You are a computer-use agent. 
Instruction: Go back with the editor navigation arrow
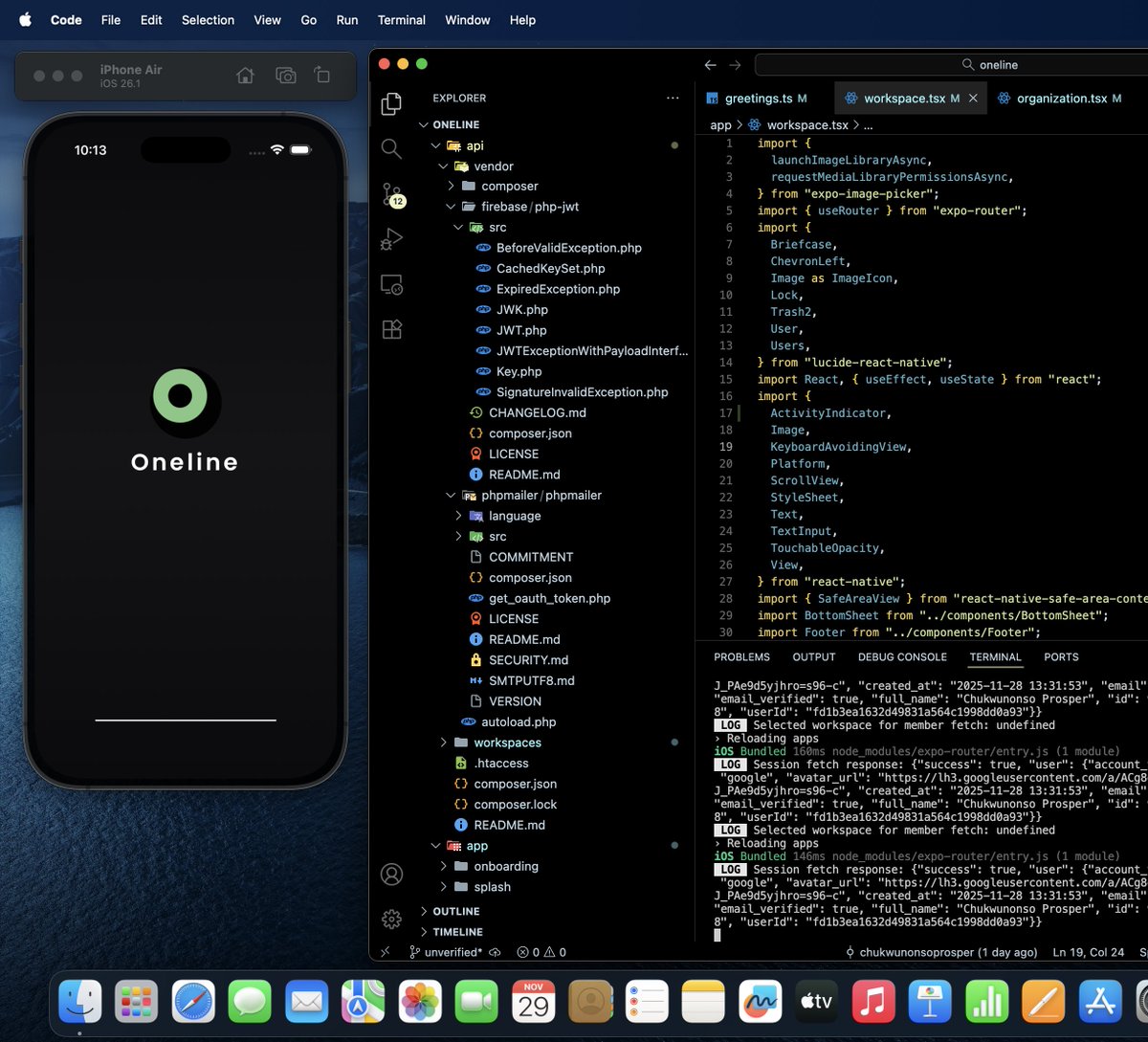[710, 65]
